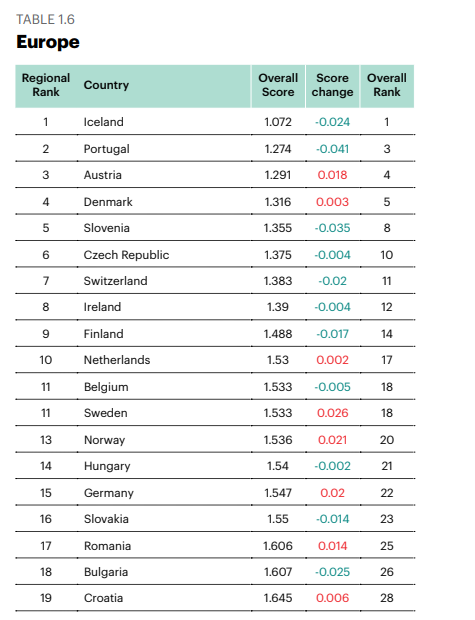
Task: Click the Score change column header
Action: pos(332,85)
